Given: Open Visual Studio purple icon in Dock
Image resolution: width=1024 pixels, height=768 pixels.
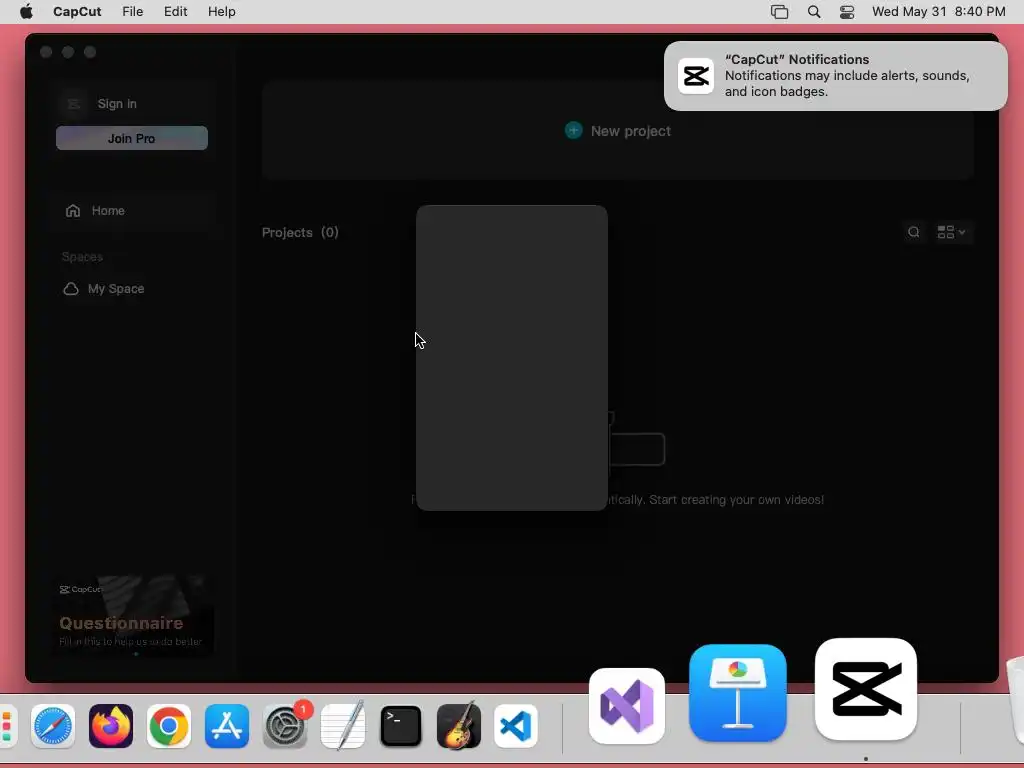Looking at the screenshot, I should tap(627, 706).
